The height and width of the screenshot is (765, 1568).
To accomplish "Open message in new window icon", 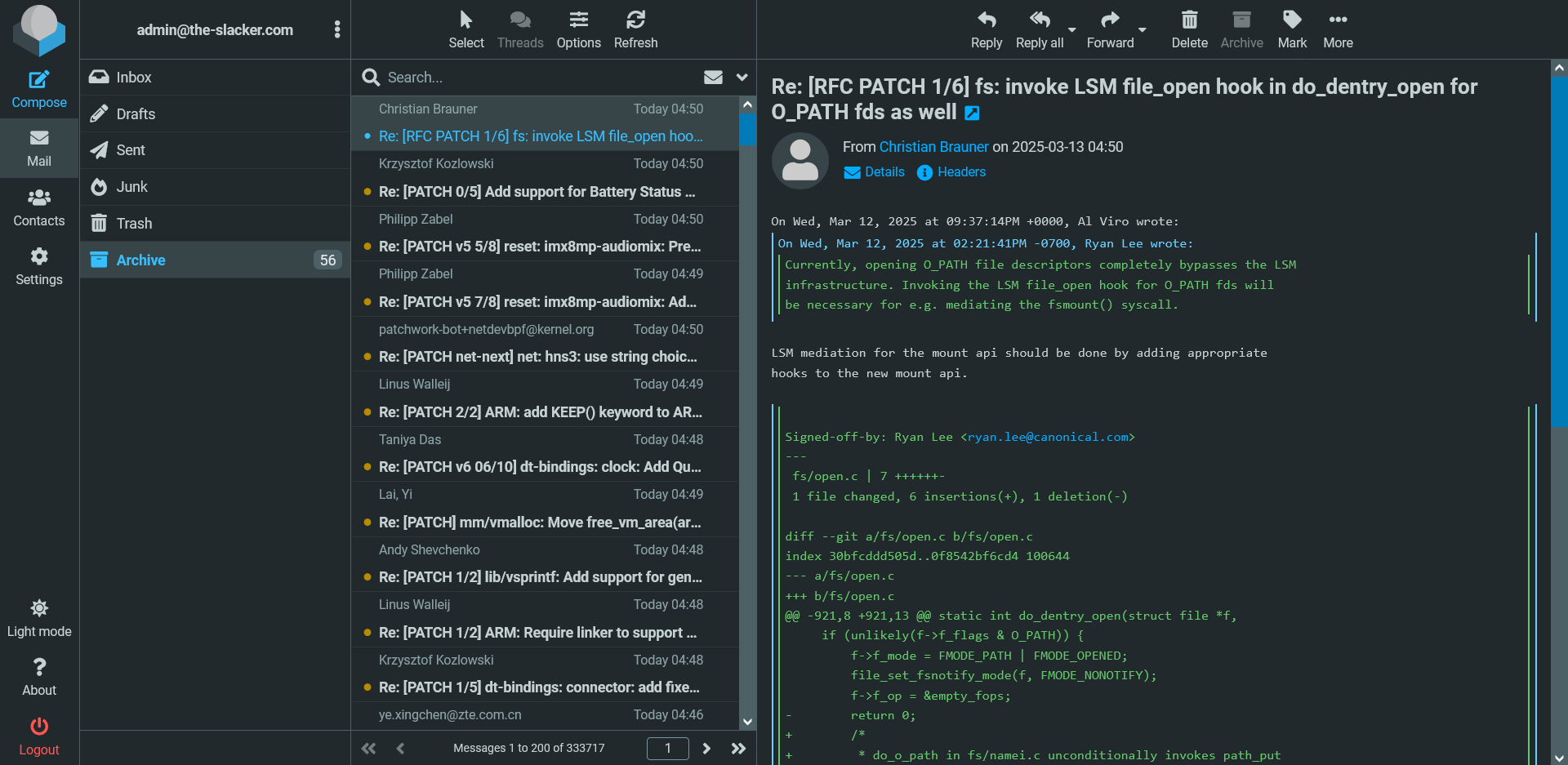I will pos(972,113).
